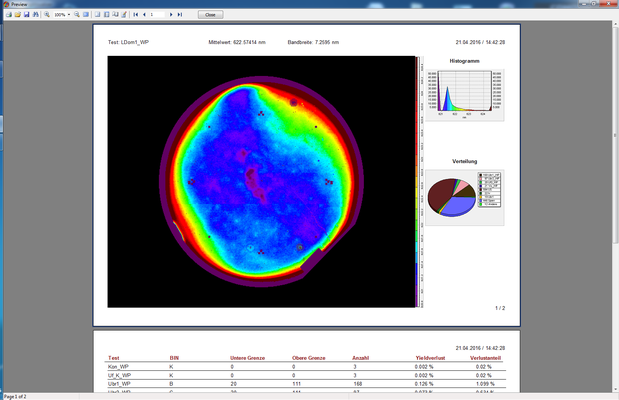Go to the previous page

pyautogui.click(x=145, y=15)
